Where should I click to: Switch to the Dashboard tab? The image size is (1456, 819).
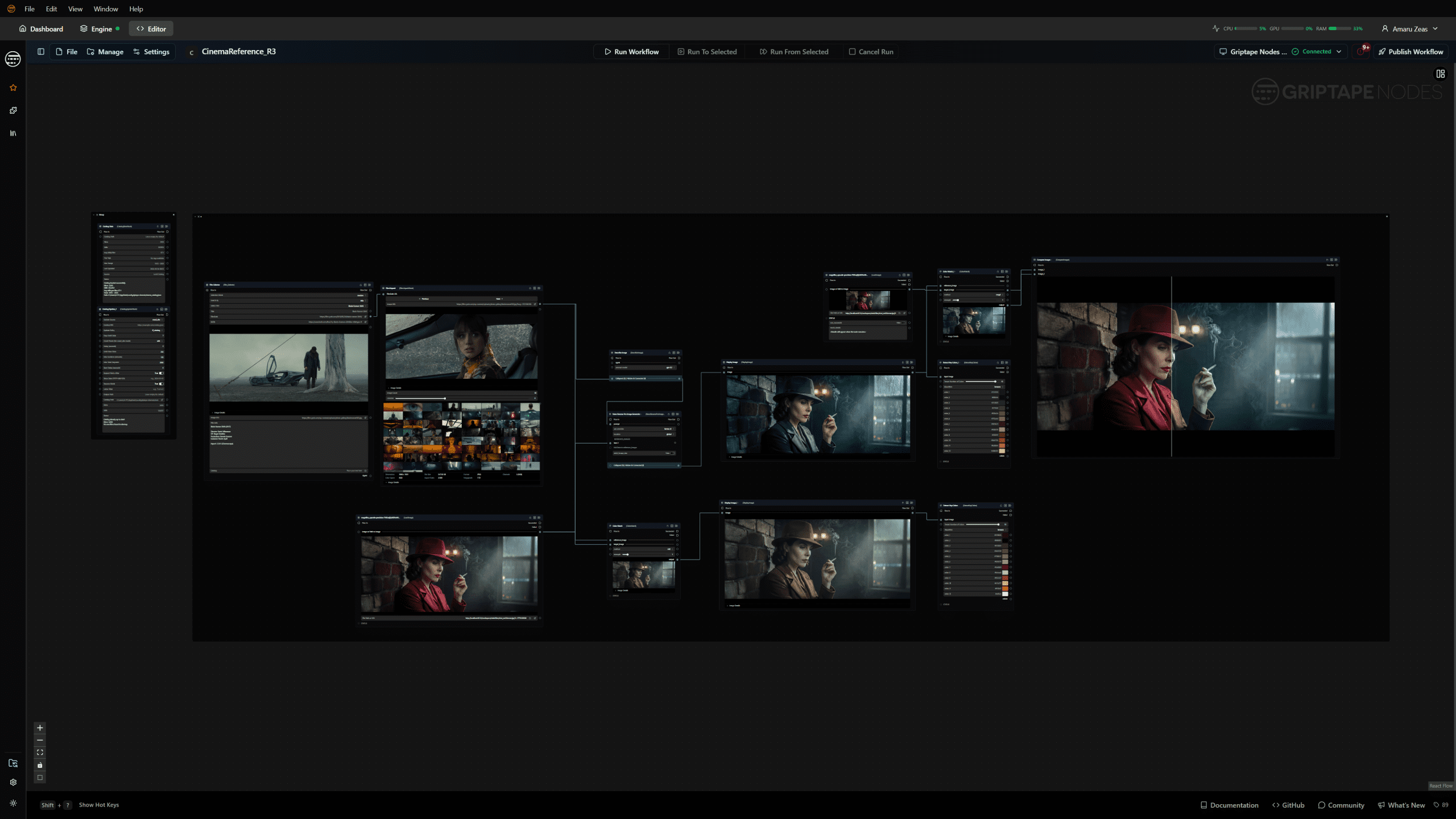41,28
